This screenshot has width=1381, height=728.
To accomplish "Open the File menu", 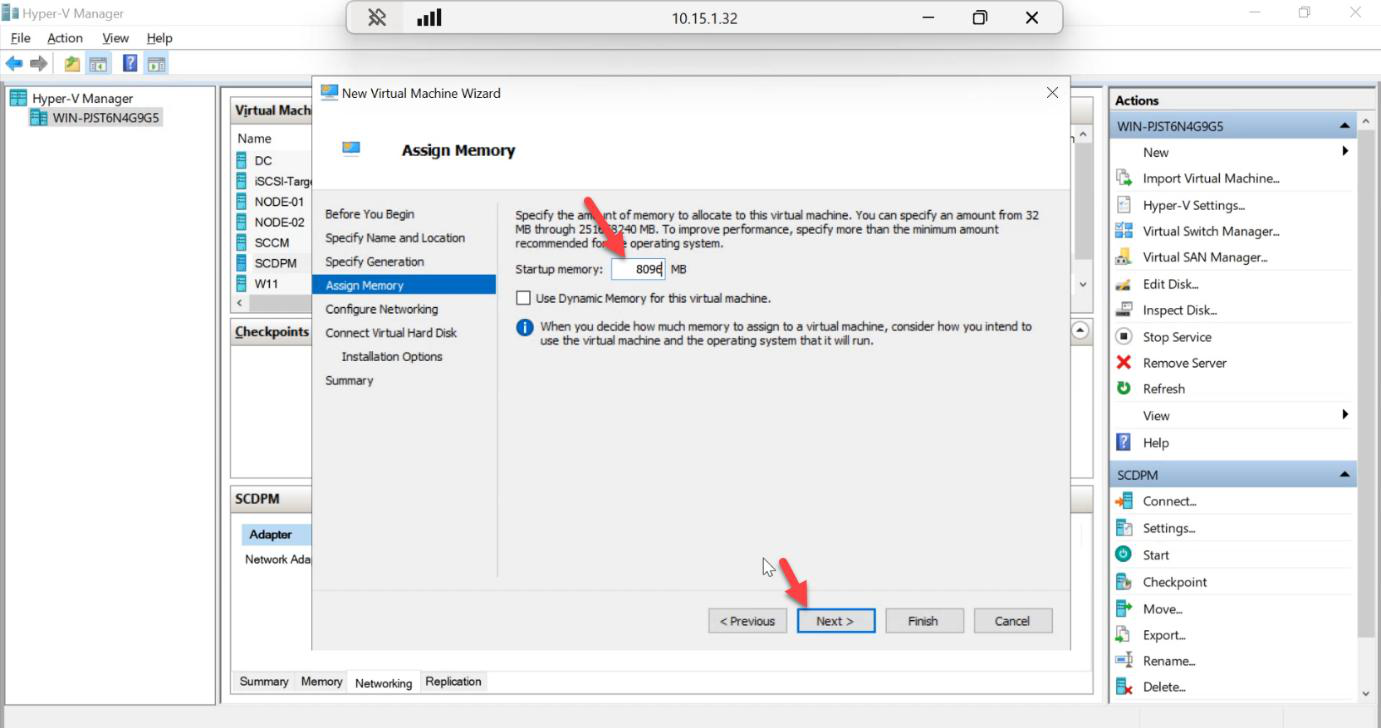I will (x=20, y=38).
